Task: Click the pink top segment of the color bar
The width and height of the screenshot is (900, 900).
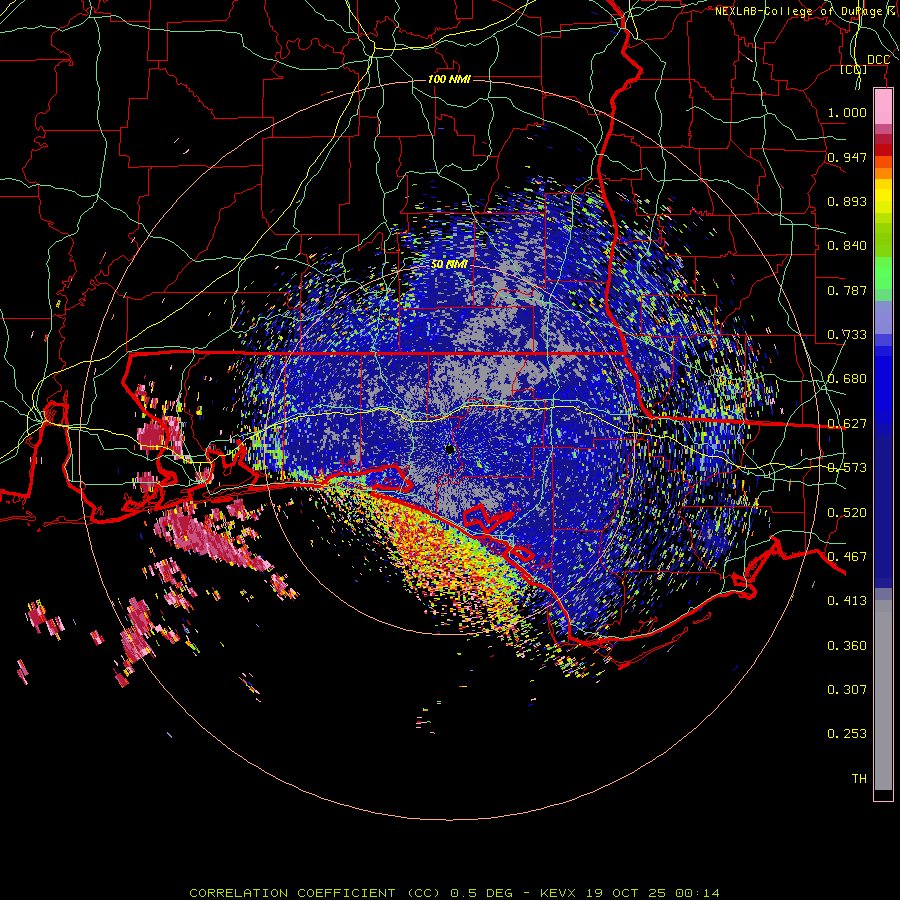Action: point(883,107)
